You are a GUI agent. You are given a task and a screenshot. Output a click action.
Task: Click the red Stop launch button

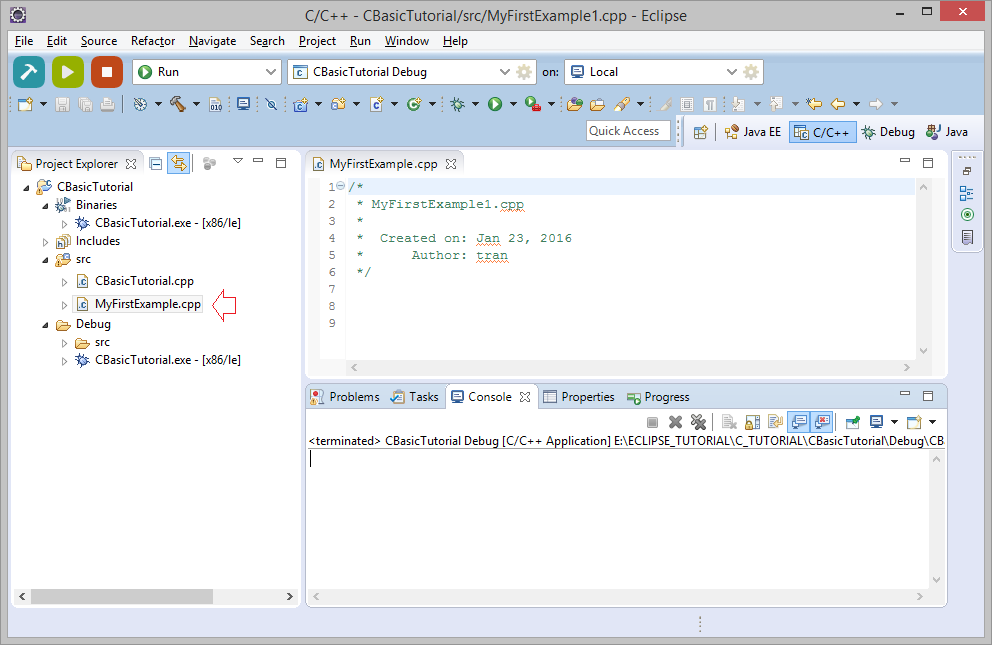107,72
